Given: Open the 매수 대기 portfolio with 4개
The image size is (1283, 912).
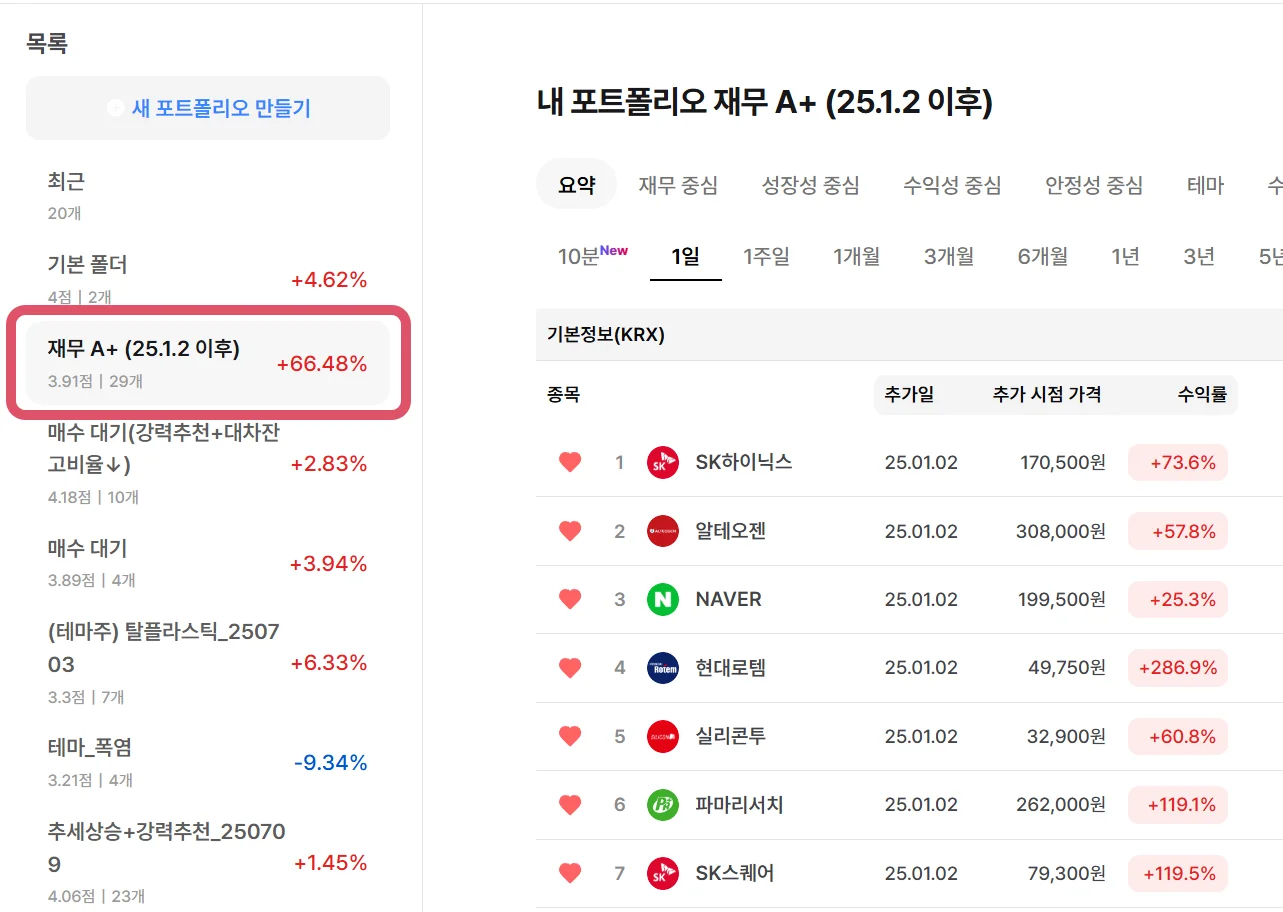Looking at the screenshot, I should tap(208, 562).
